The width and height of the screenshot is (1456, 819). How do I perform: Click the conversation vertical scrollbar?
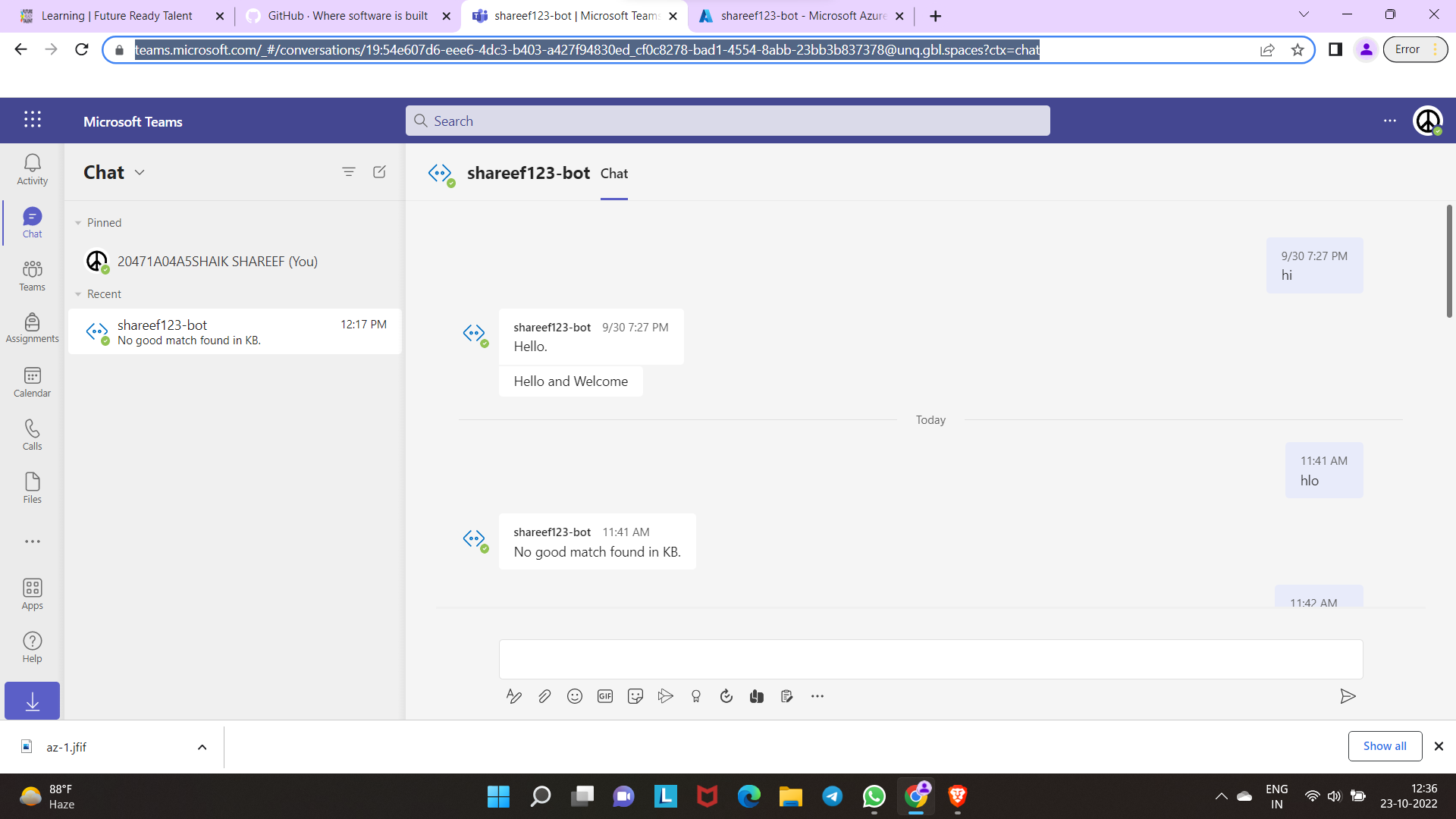coord(1448,262)
